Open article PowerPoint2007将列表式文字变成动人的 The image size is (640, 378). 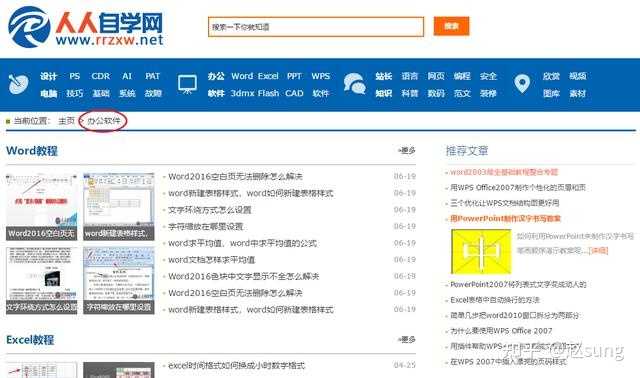(x=518, y=285)
